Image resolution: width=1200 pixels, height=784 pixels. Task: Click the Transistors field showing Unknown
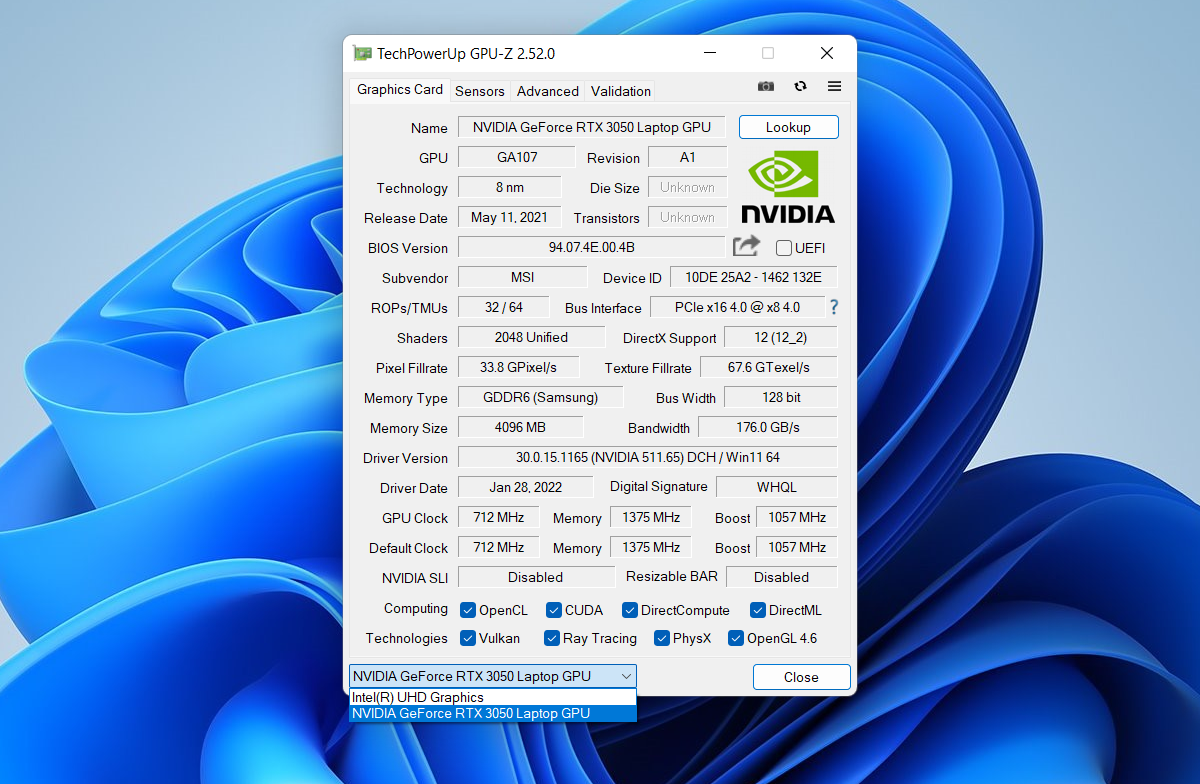click(688, 217)
